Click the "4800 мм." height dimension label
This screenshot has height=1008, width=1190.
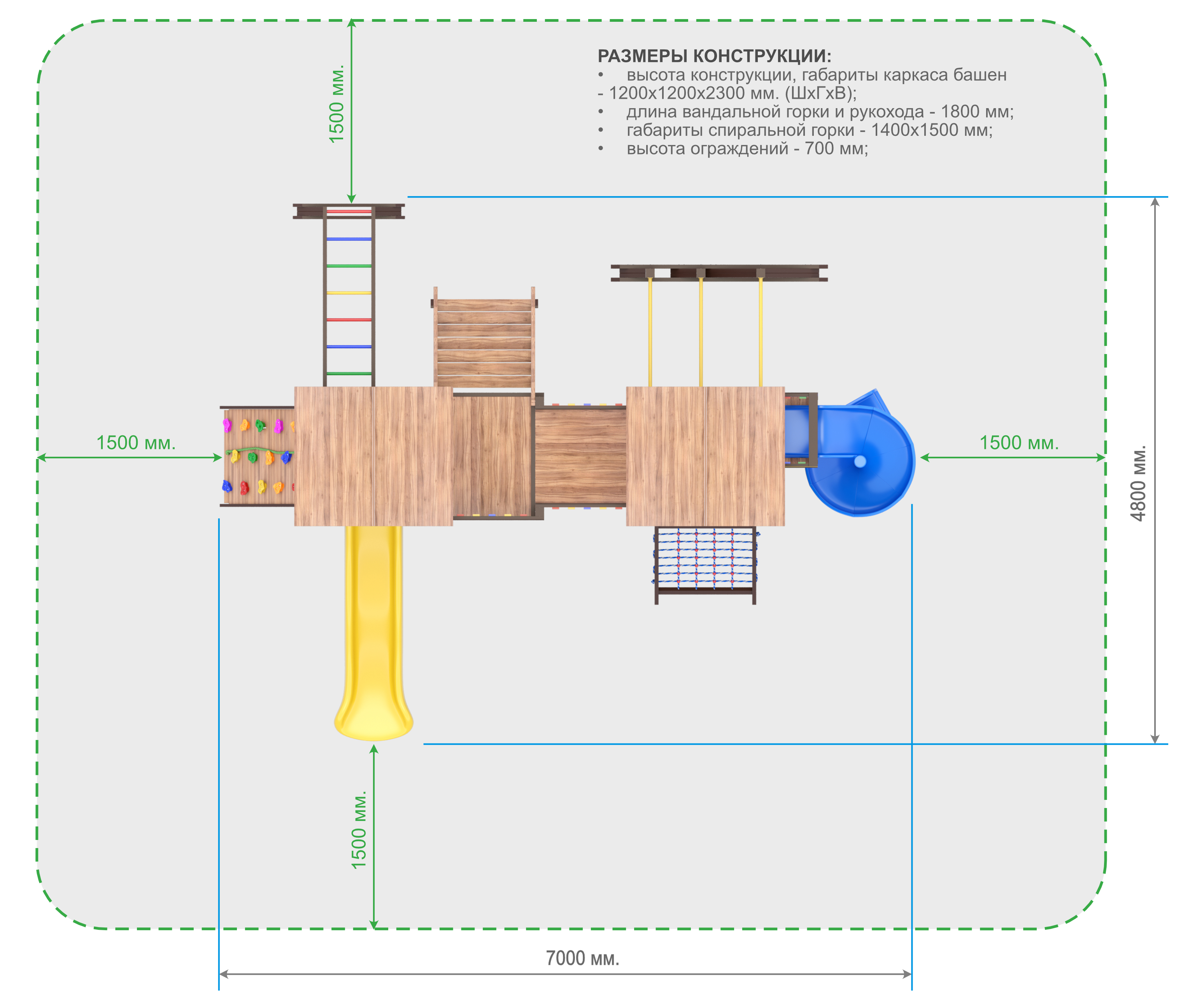tap(1138, 484)
